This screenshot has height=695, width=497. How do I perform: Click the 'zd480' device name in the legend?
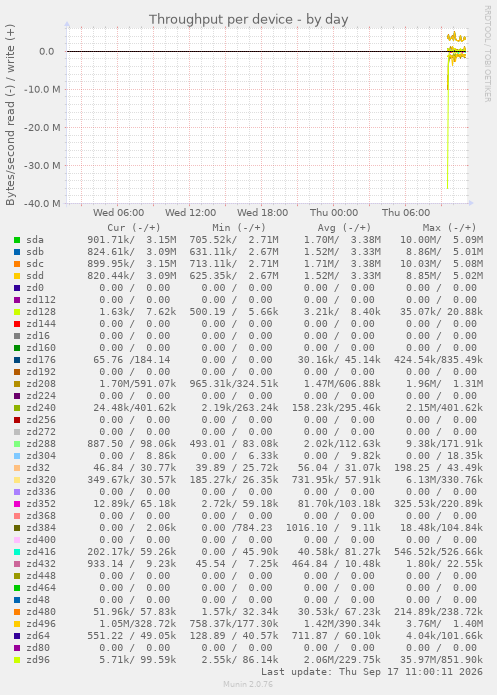[41, 612]
